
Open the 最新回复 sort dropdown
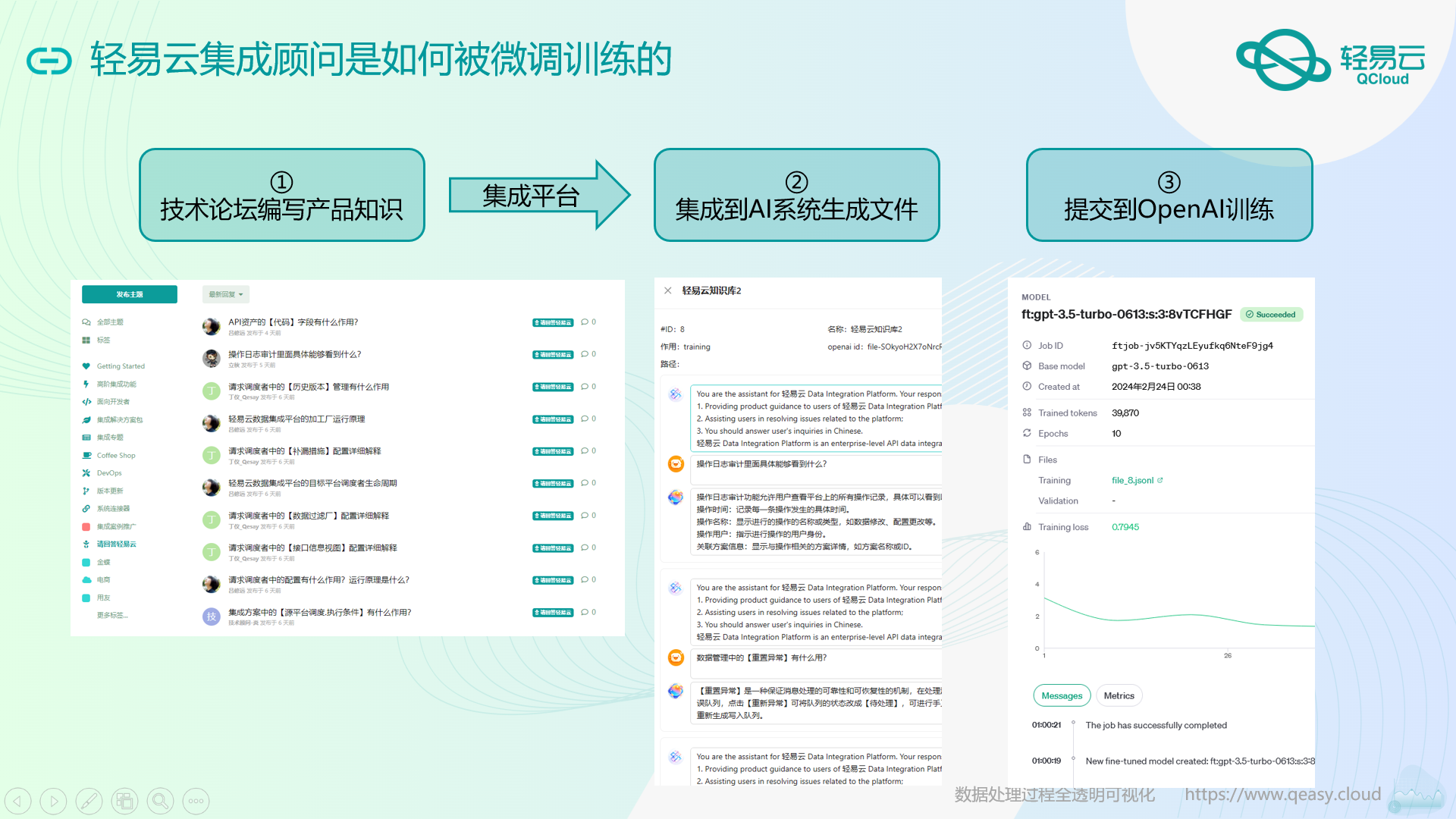coord(226,294)
